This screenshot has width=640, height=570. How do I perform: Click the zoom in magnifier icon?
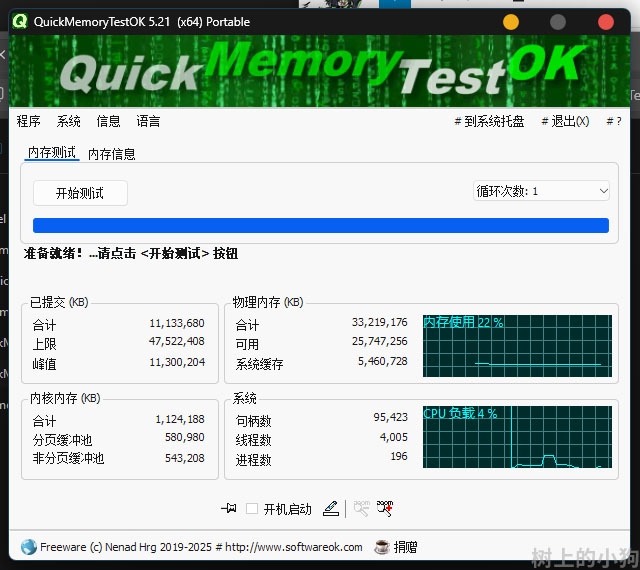point(385,509)
